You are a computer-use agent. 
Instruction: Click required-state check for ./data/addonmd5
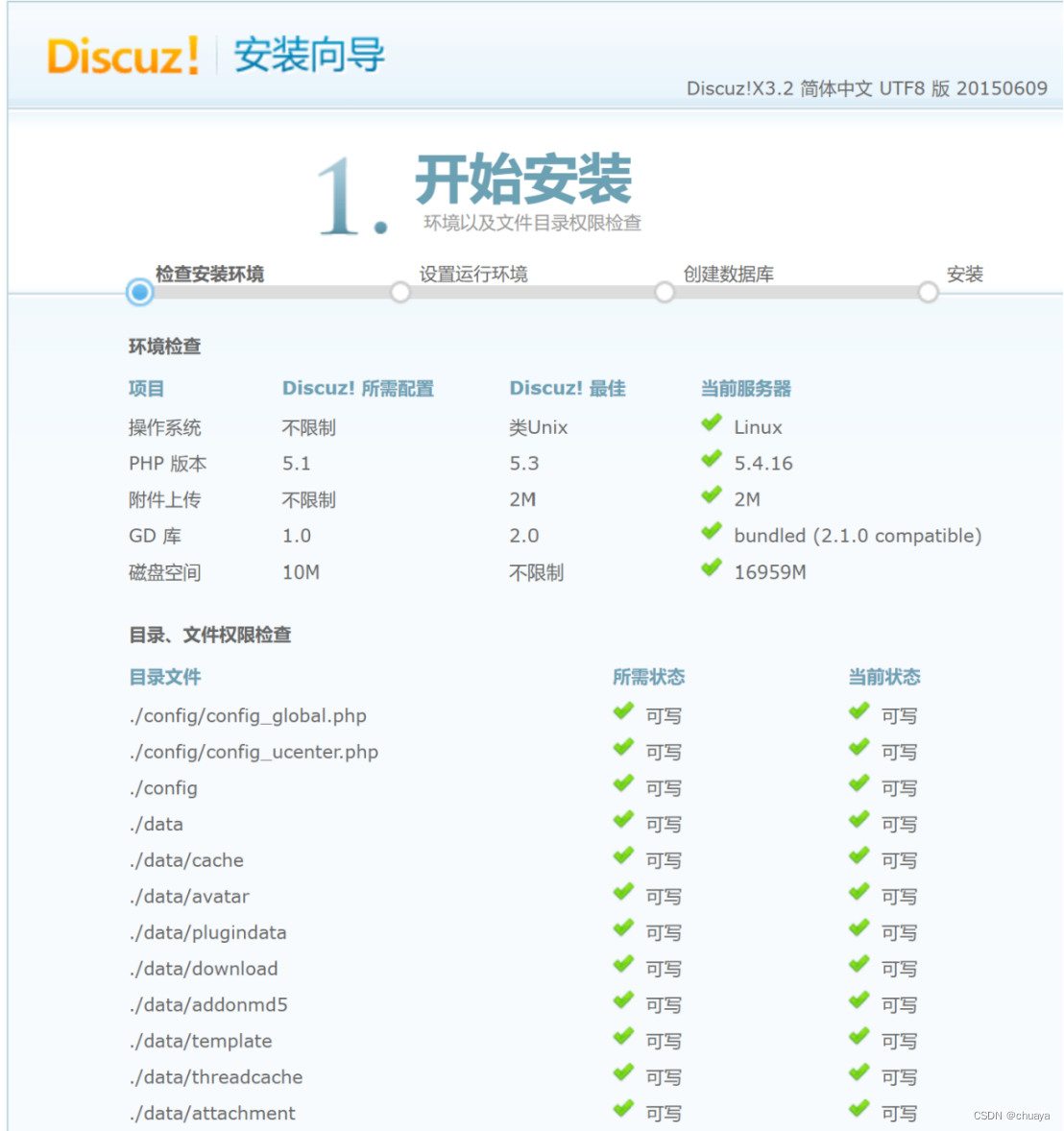click(623, 1000)
